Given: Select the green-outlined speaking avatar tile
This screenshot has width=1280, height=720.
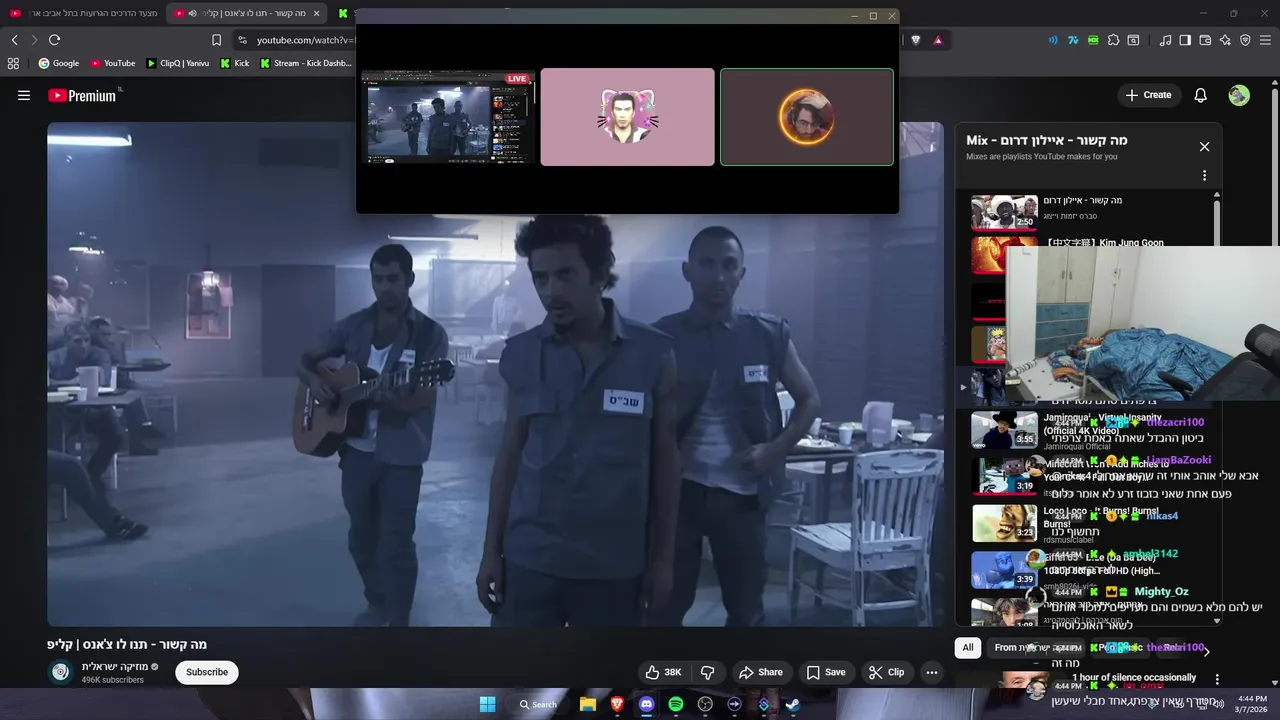Looking at the screenshot, I should point(807,117).
